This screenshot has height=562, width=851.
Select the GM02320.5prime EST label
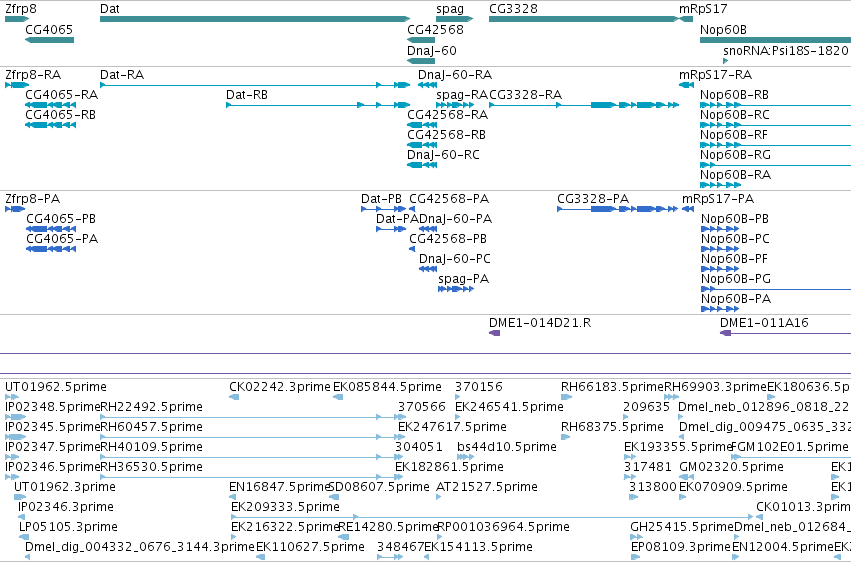coord(731,468)
